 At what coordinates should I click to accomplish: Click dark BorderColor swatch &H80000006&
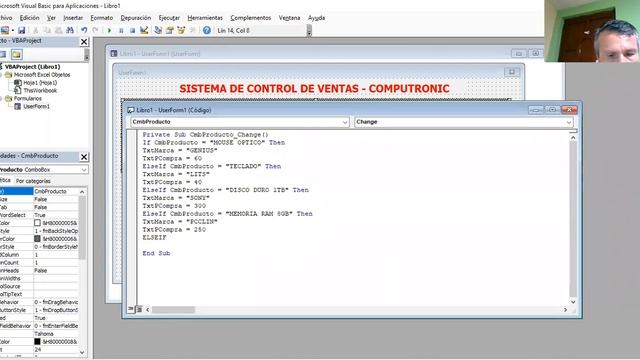coord(37,239)
